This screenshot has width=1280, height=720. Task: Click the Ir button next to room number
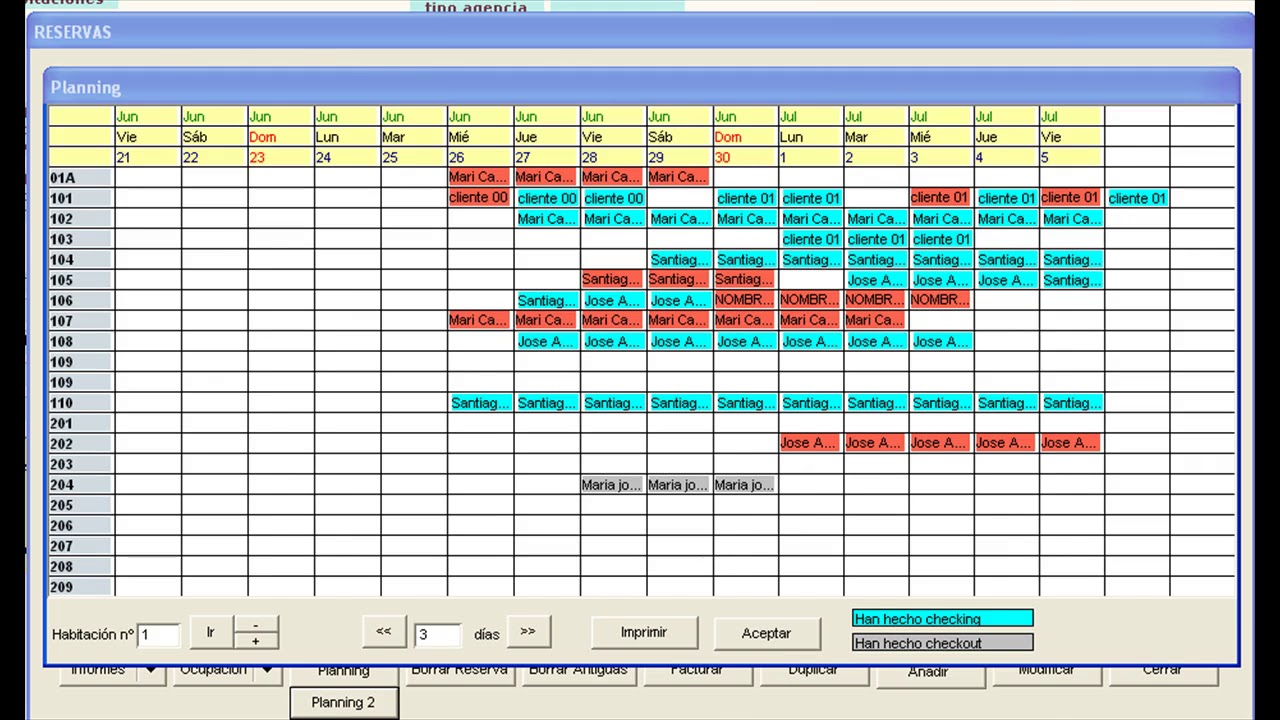click(211, 632)
